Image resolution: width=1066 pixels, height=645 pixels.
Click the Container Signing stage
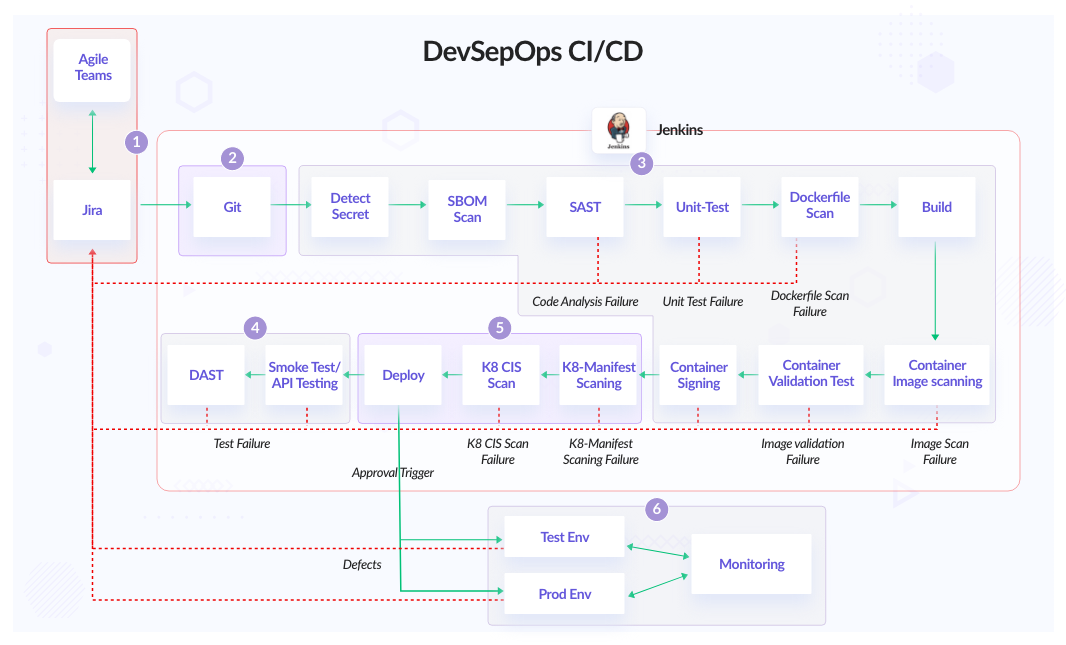697,375
